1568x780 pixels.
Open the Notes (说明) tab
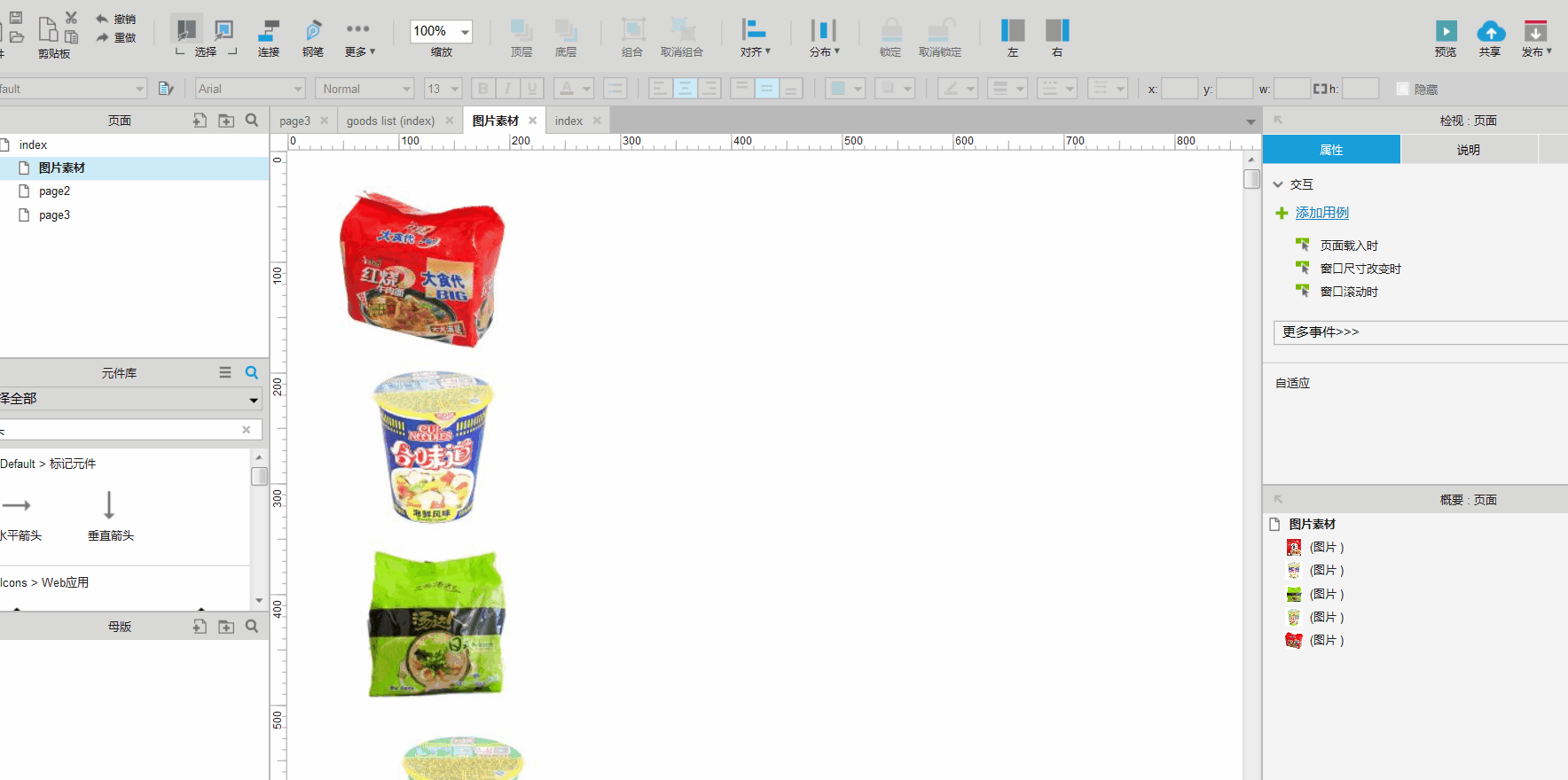(x=1469, y=150)
